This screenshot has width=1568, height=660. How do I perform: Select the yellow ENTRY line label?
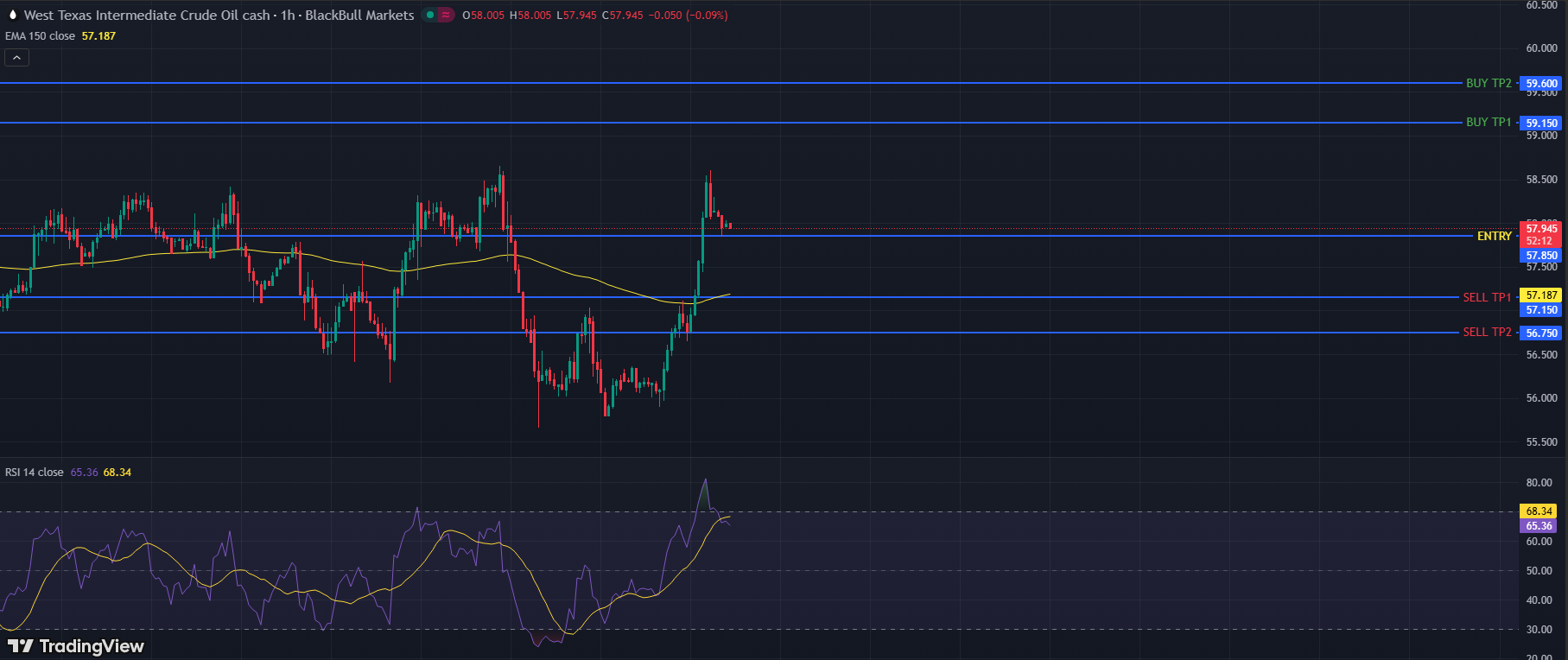coord(1494,236)
